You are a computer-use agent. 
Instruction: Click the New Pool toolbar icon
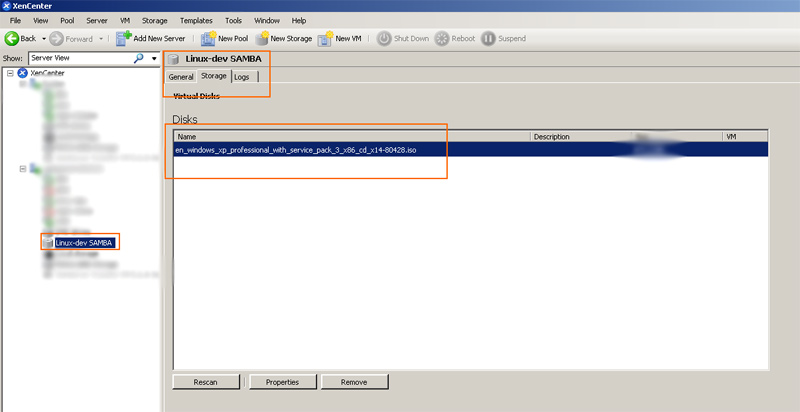pos(208,38)
